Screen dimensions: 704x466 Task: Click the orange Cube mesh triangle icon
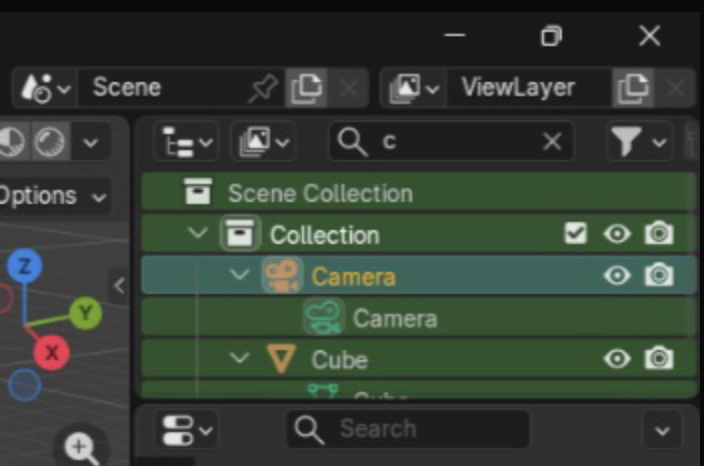pos(282,358)
